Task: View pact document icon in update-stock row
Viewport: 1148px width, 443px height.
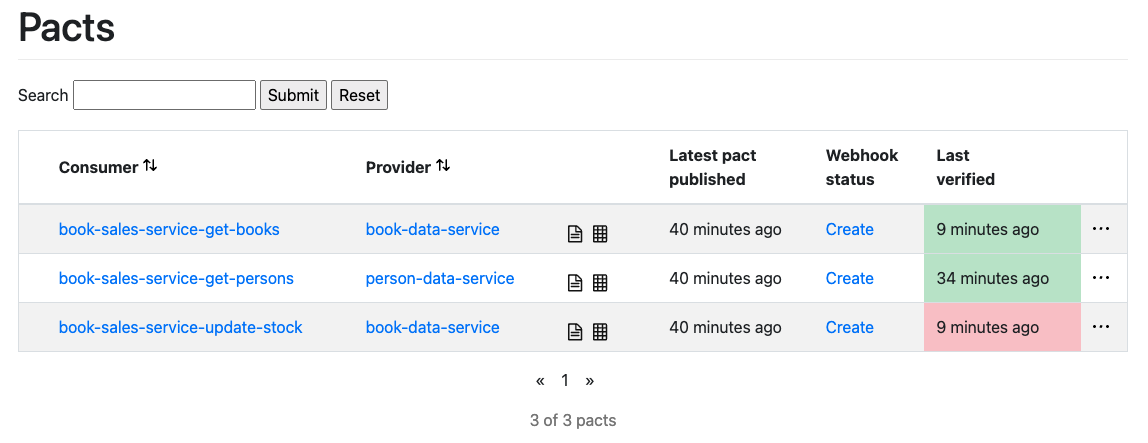Action: pyautogui.click(x=575, y=332)
